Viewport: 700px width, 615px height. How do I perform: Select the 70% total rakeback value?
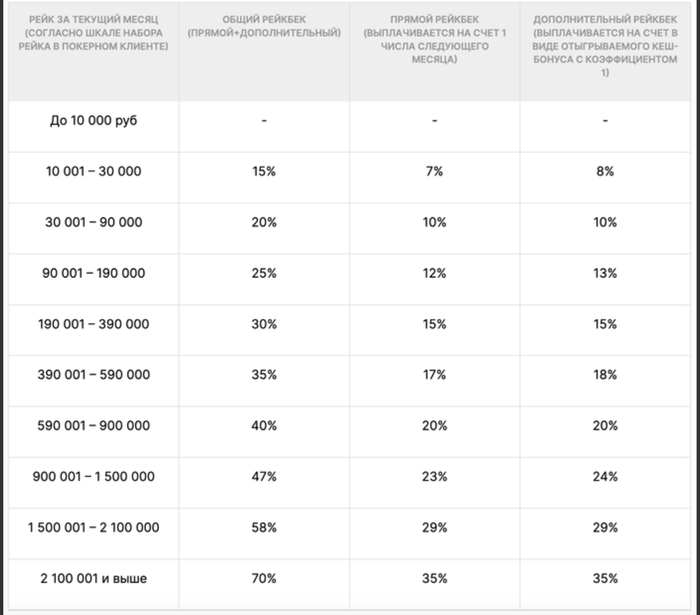point(264,578)
